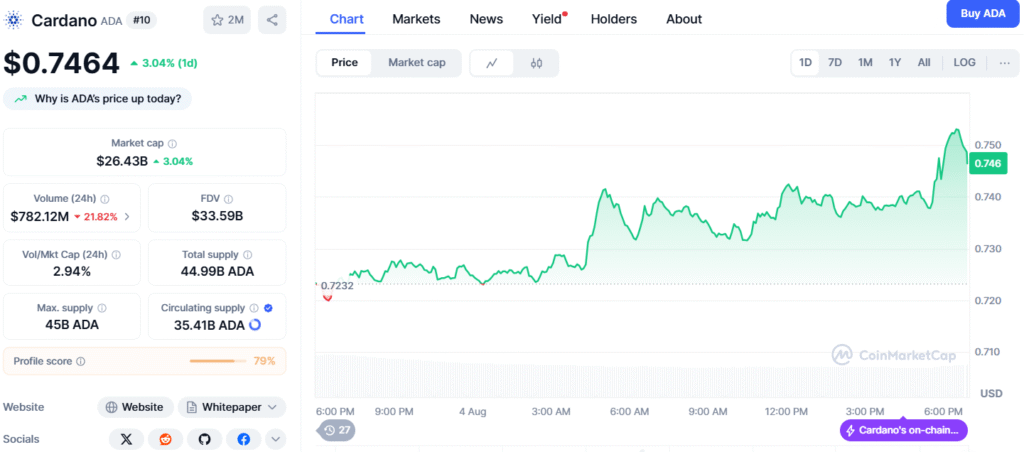Screen dimensions: 1024x452
Task: Switch to candlestick chart view icon
Action: coord(537,63)
